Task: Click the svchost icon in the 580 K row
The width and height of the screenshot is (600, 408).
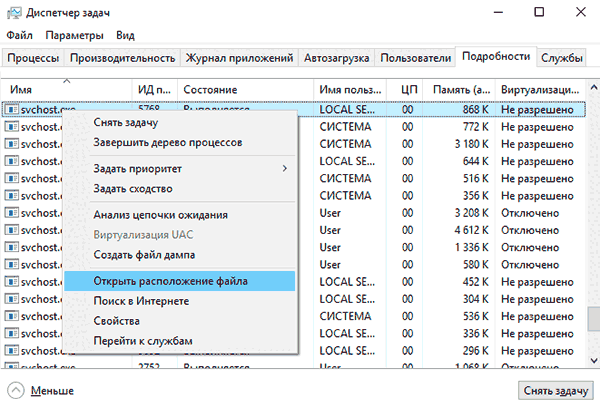Action: tap(12, 264)
